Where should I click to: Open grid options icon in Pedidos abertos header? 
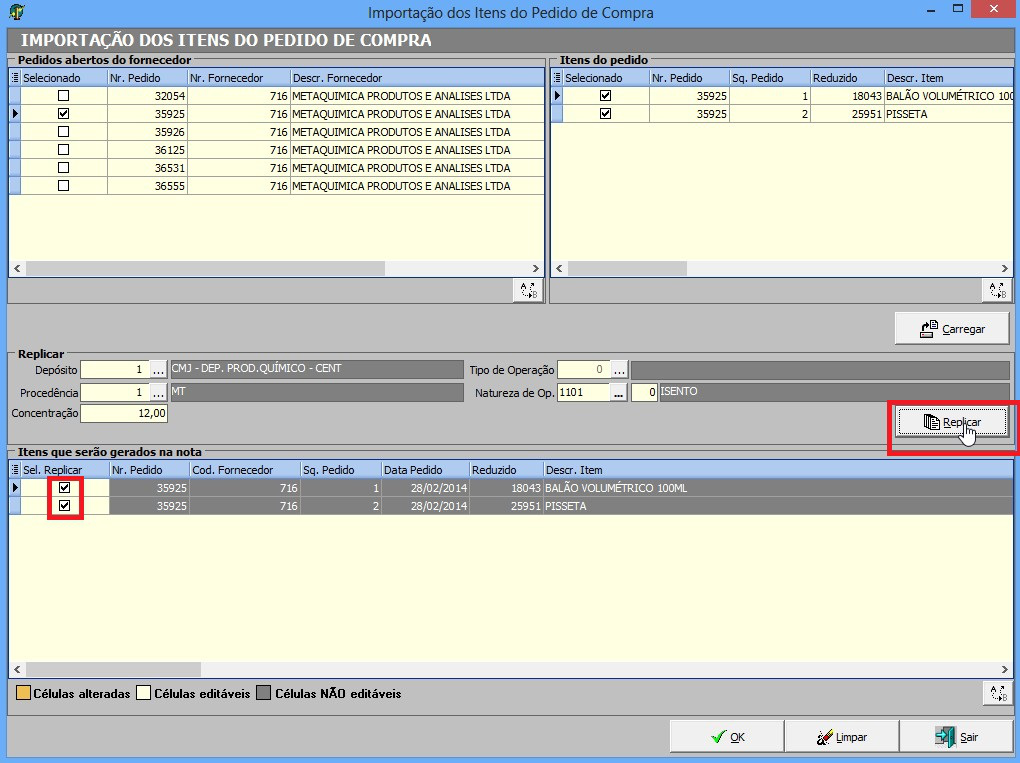click(16, 78)
